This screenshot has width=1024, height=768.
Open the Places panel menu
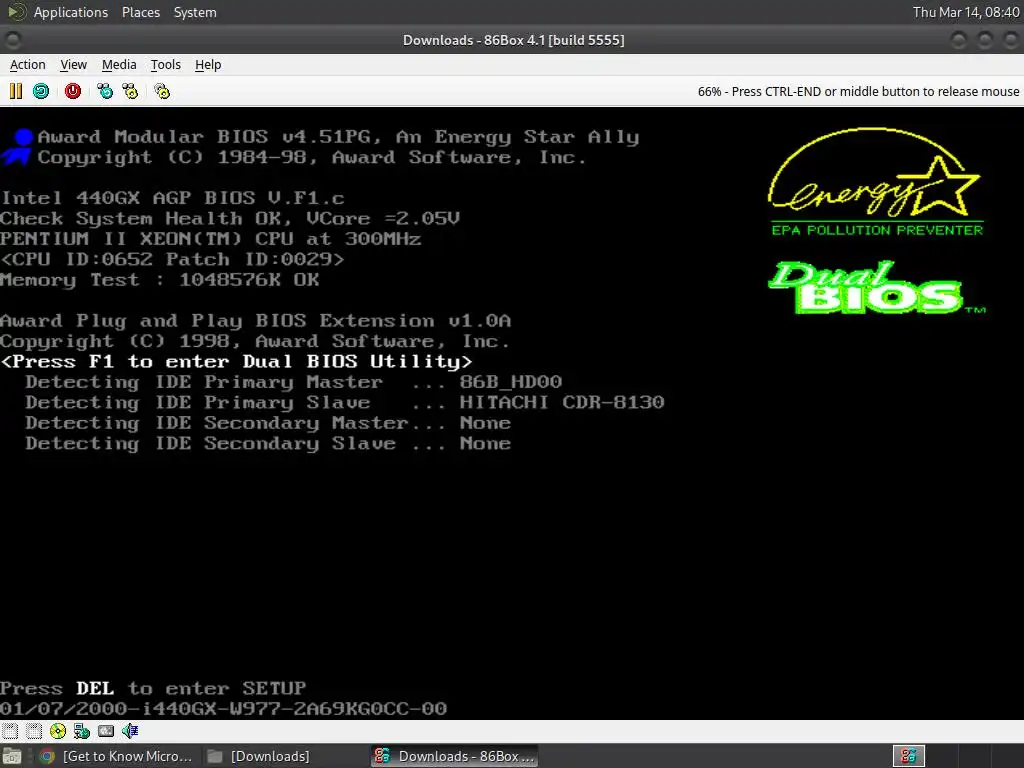140,12
